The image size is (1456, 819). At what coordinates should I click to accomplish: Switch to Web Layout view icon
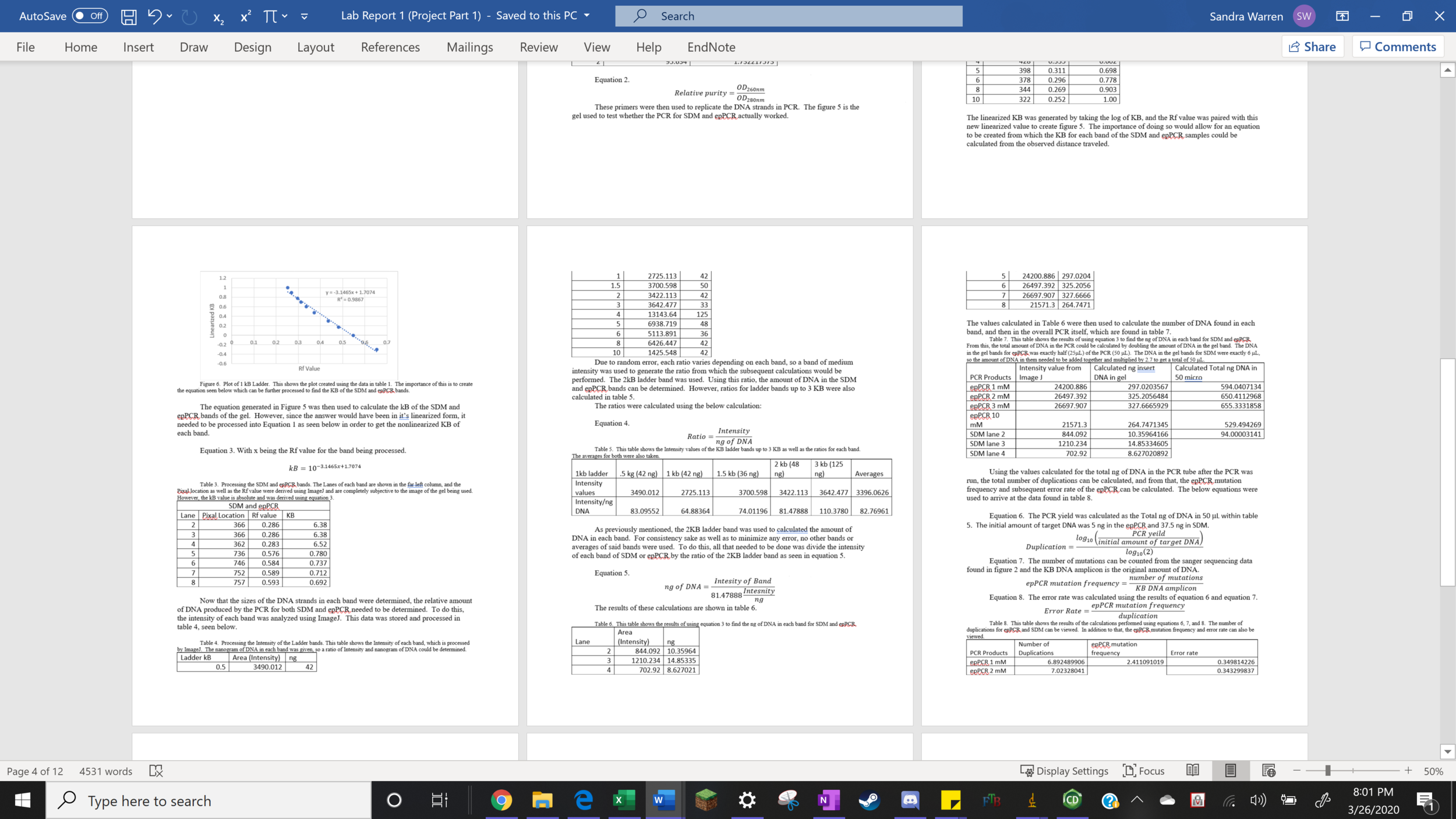point(1268,771)
